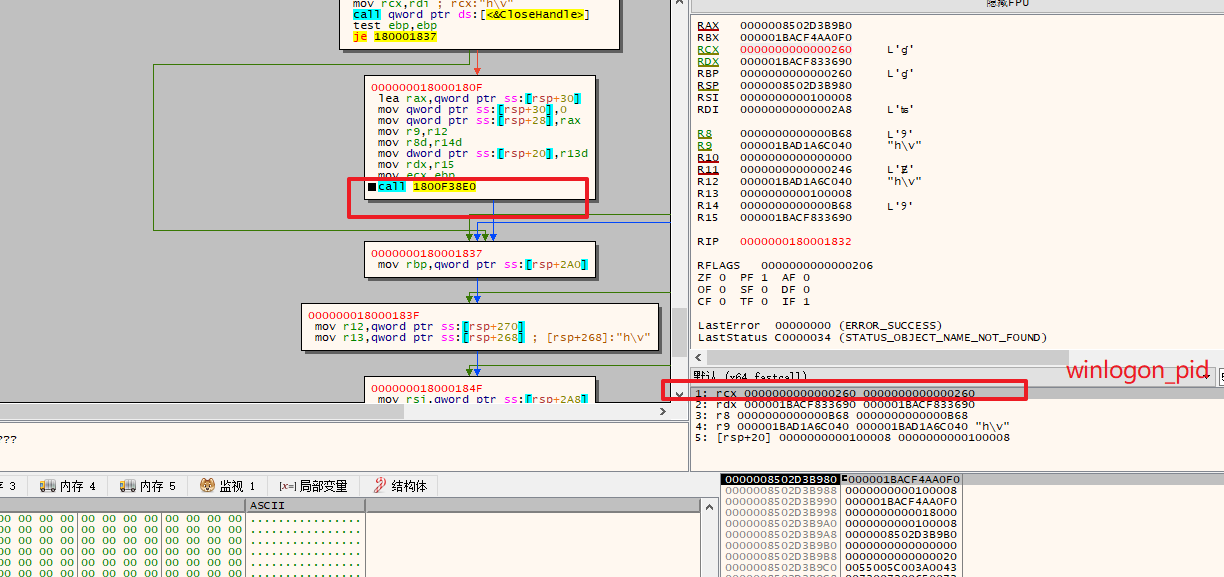Viewport: 1224px width, 577px height.
Task: Open the 监视 1 watch tab
Action: 227,486
